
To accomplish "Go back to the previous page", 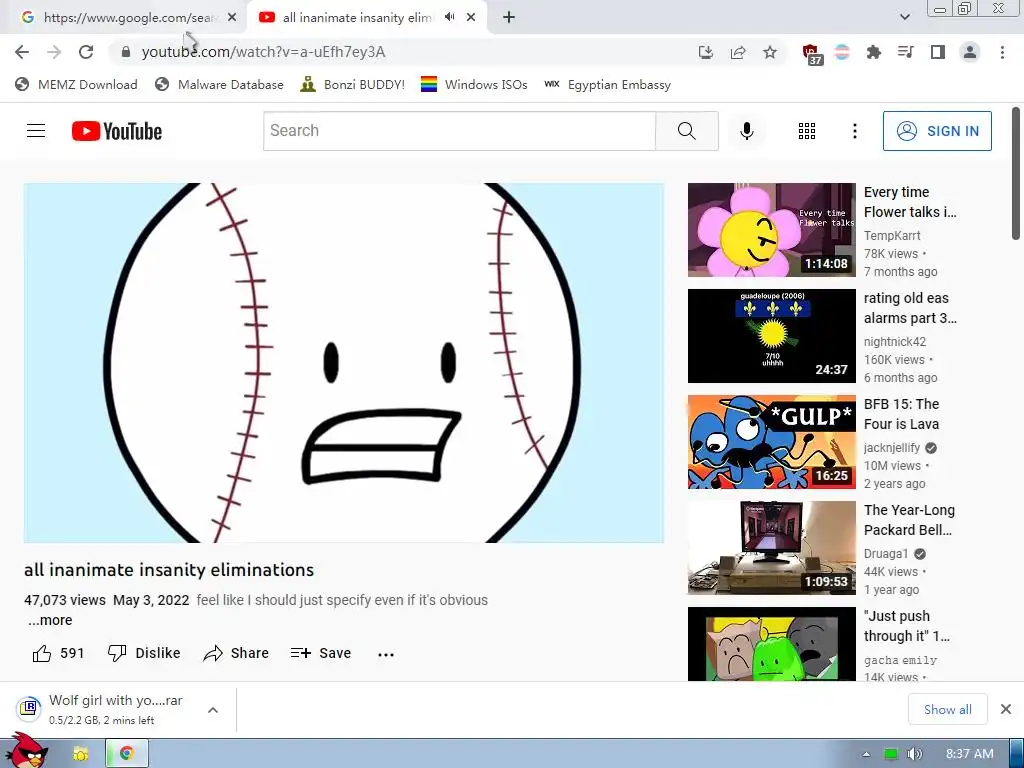I will (22, 52).
